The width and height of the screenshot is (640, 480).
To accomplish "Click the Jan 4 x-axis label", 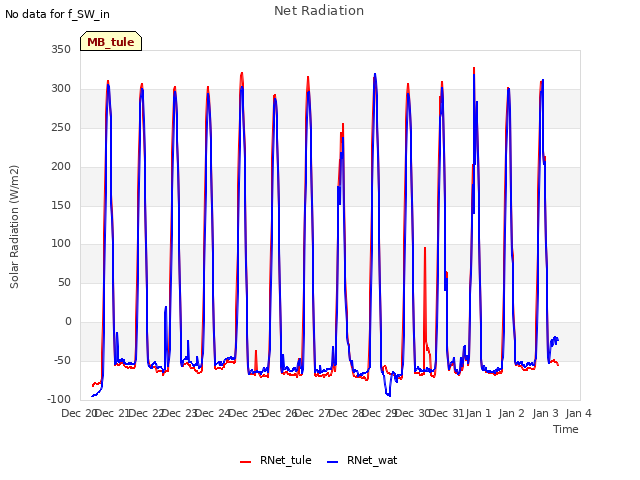I will pyautogui.click(x=578, y=413).
